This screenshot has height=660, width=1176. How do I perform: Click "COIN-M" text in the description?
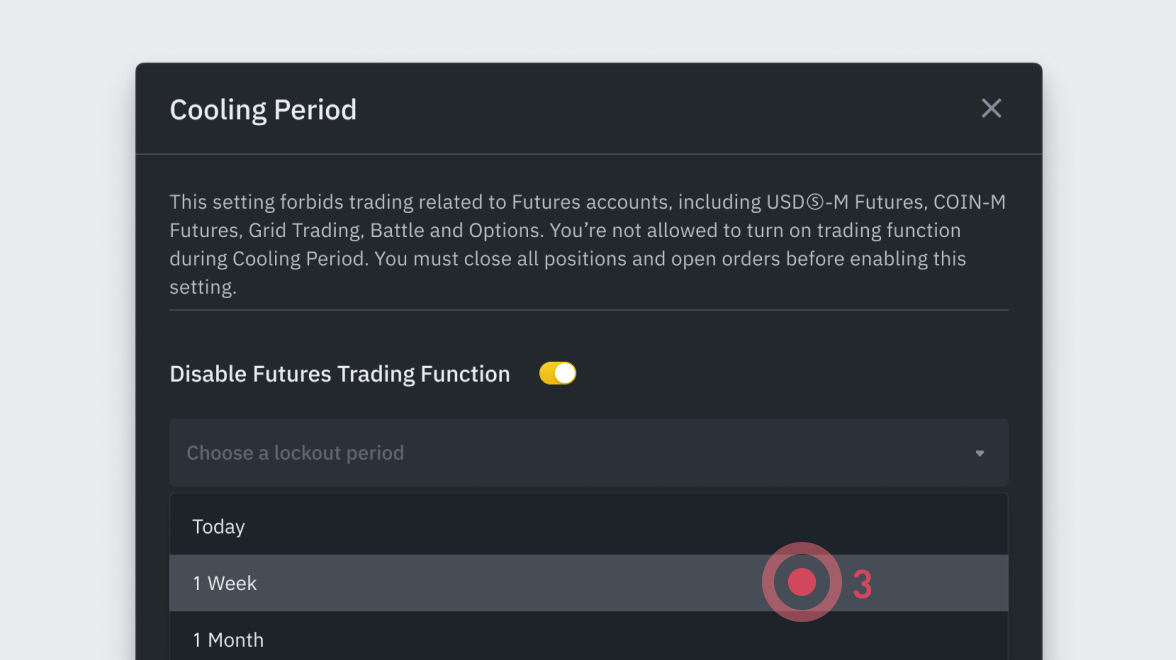[969, 202]
